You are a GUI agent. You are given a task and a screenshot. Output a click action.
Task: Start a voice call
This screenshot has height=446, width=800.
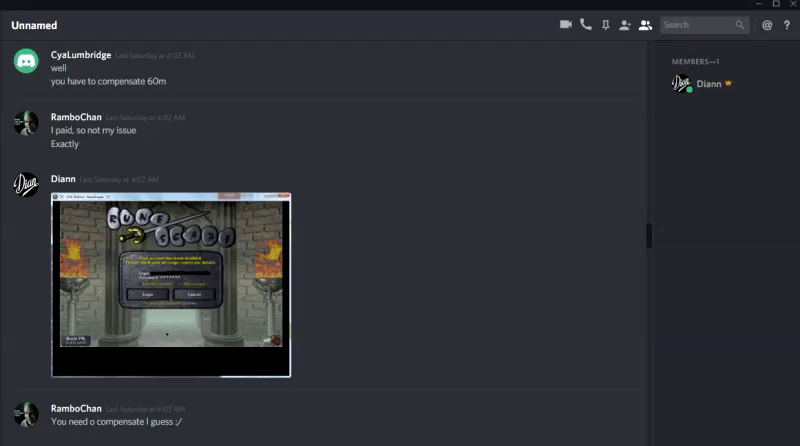586,24
